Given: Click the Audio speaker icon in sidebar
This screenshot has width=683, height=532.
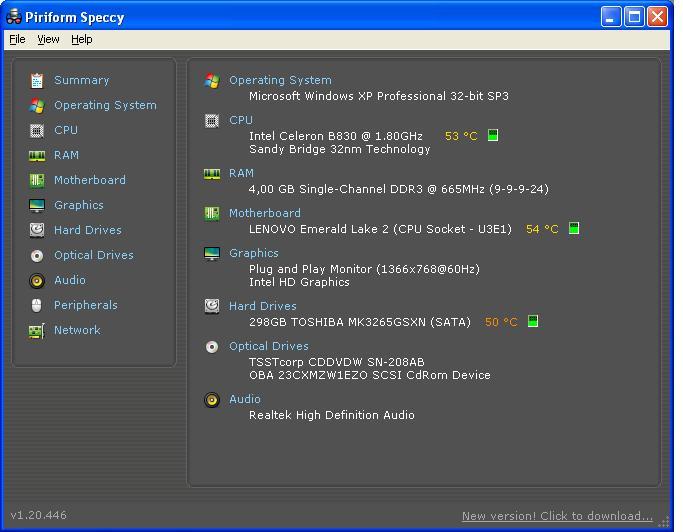Looking at the screenshot, I should coord(37,281).
